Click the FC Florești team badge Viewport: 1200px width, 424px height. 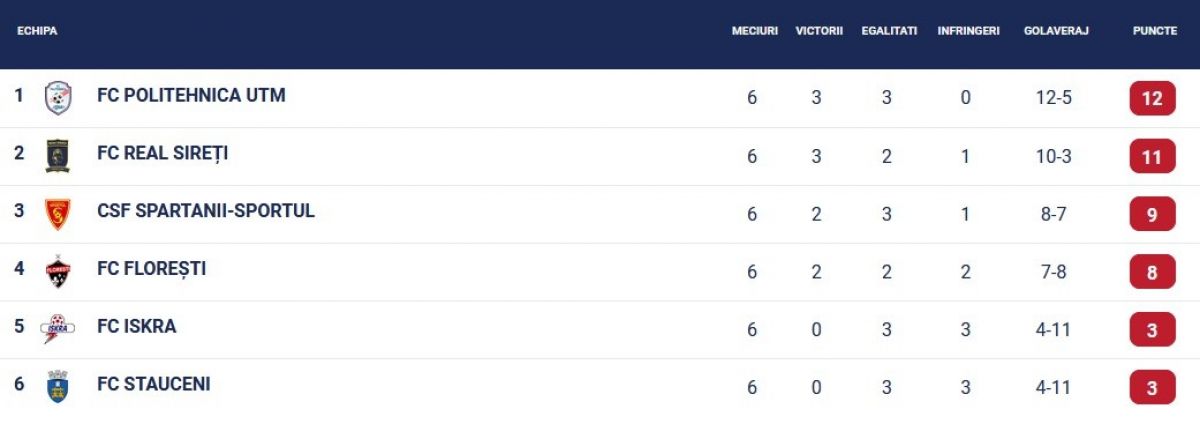click(58, 272)
